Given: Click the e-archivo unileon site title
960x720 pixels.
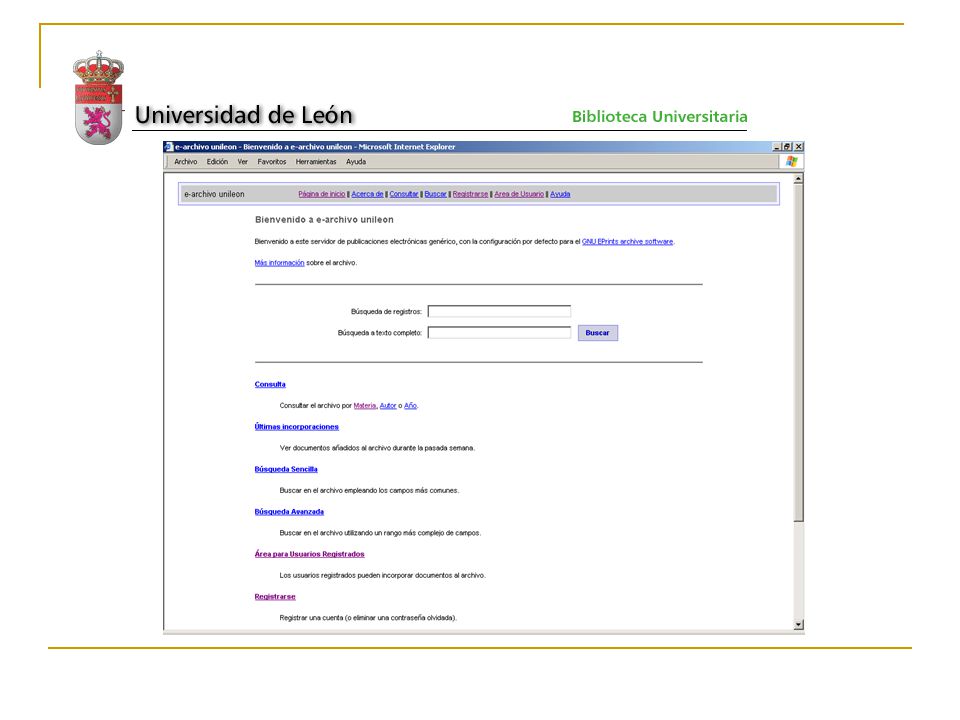Looking at the screenshot, I should pyautogui.click(x=214, y=194).
